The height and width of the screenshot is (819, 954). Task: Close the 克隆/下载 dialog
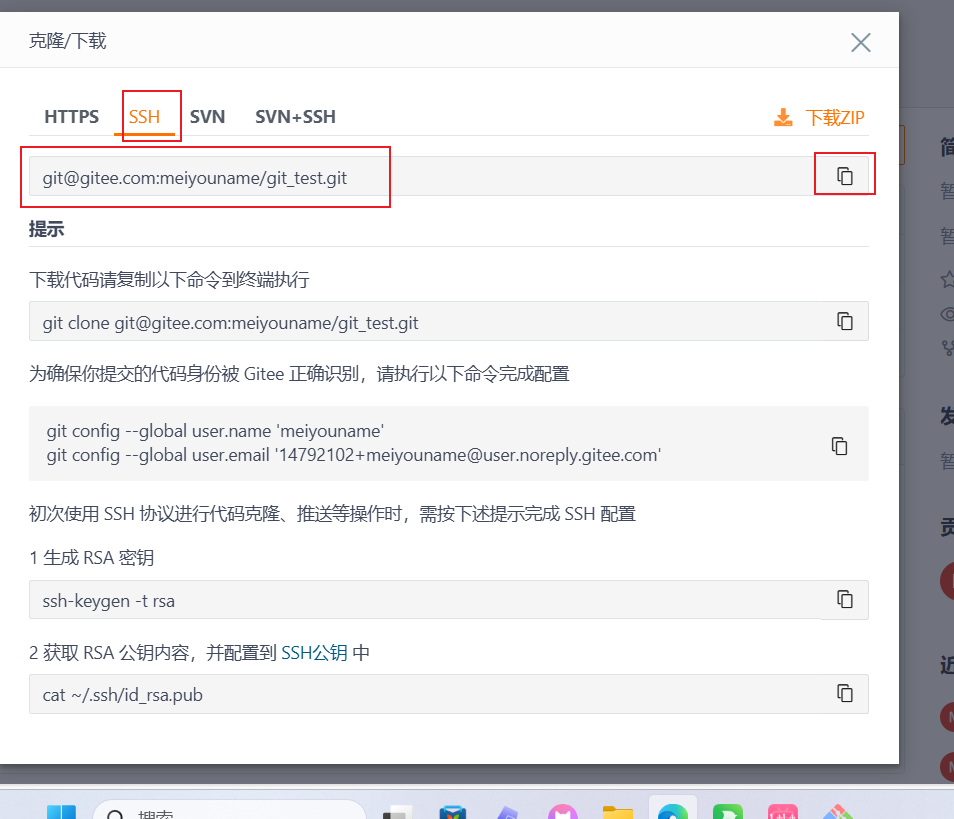coord(860,43)
